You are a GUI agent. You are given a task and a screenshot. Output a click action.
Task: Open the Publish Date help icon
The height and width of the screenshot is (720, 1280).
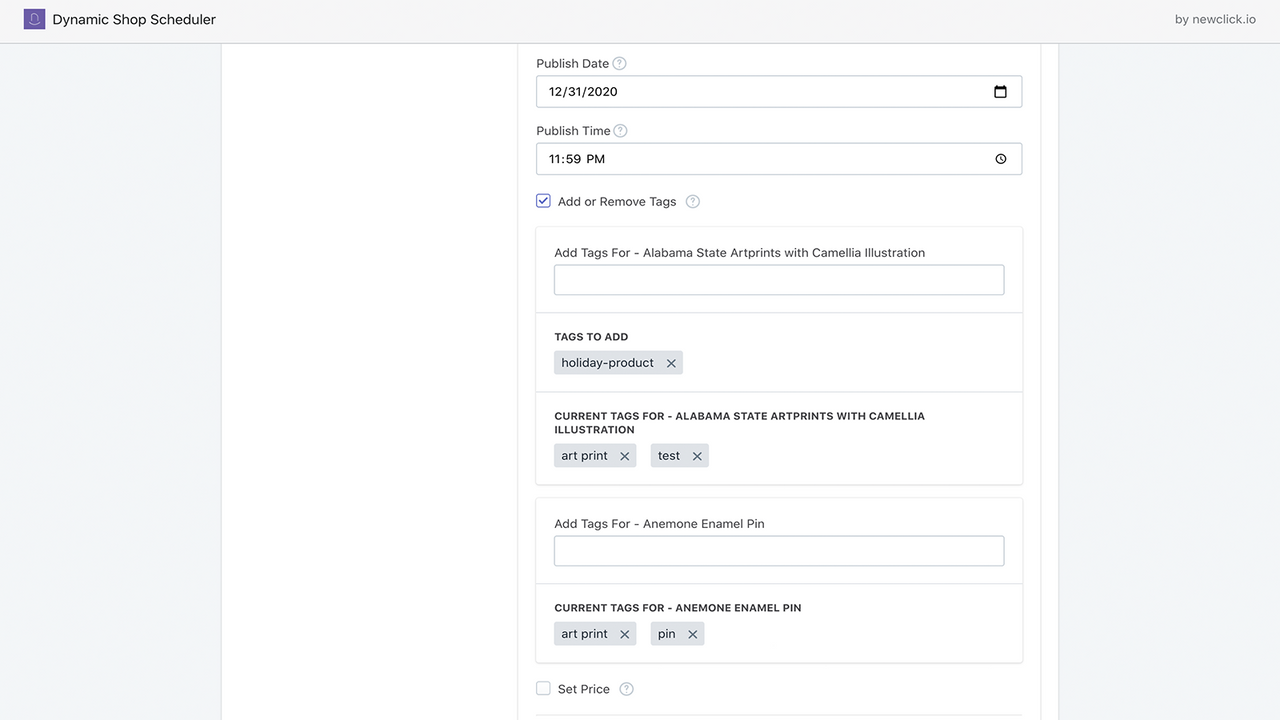coord(619,63)
